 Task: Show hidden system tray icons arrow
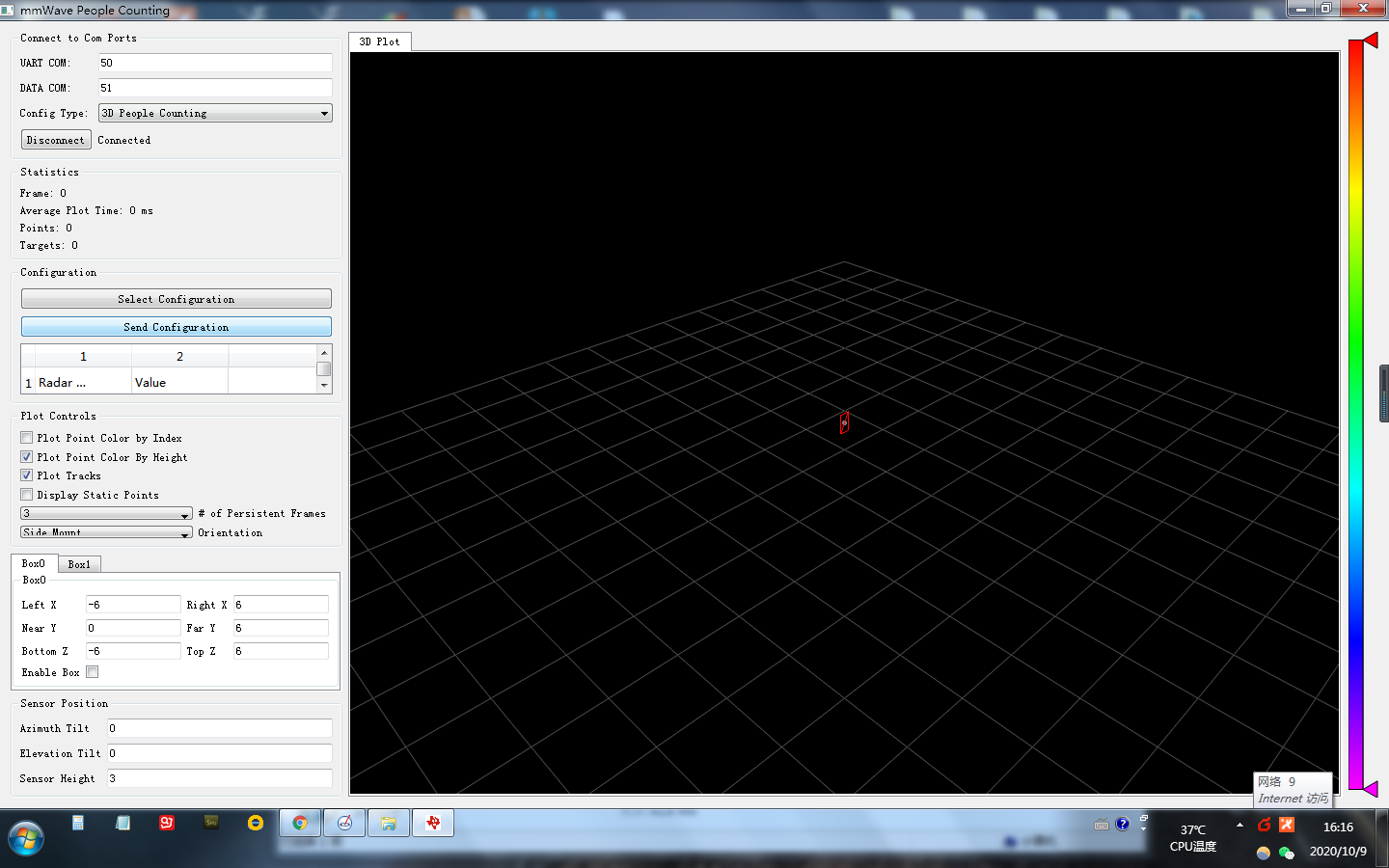click(1239, 826)
